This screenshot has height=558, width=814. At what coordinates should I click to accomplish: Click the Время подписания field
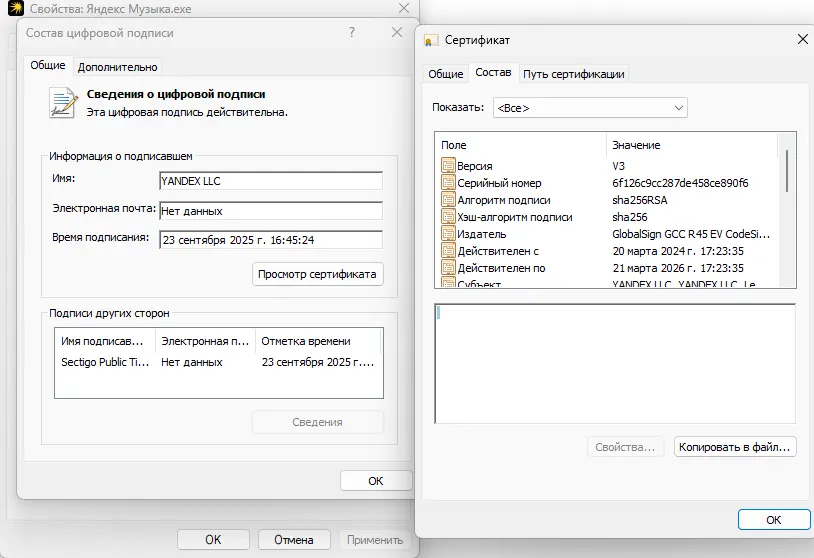[x=271, y=240]
